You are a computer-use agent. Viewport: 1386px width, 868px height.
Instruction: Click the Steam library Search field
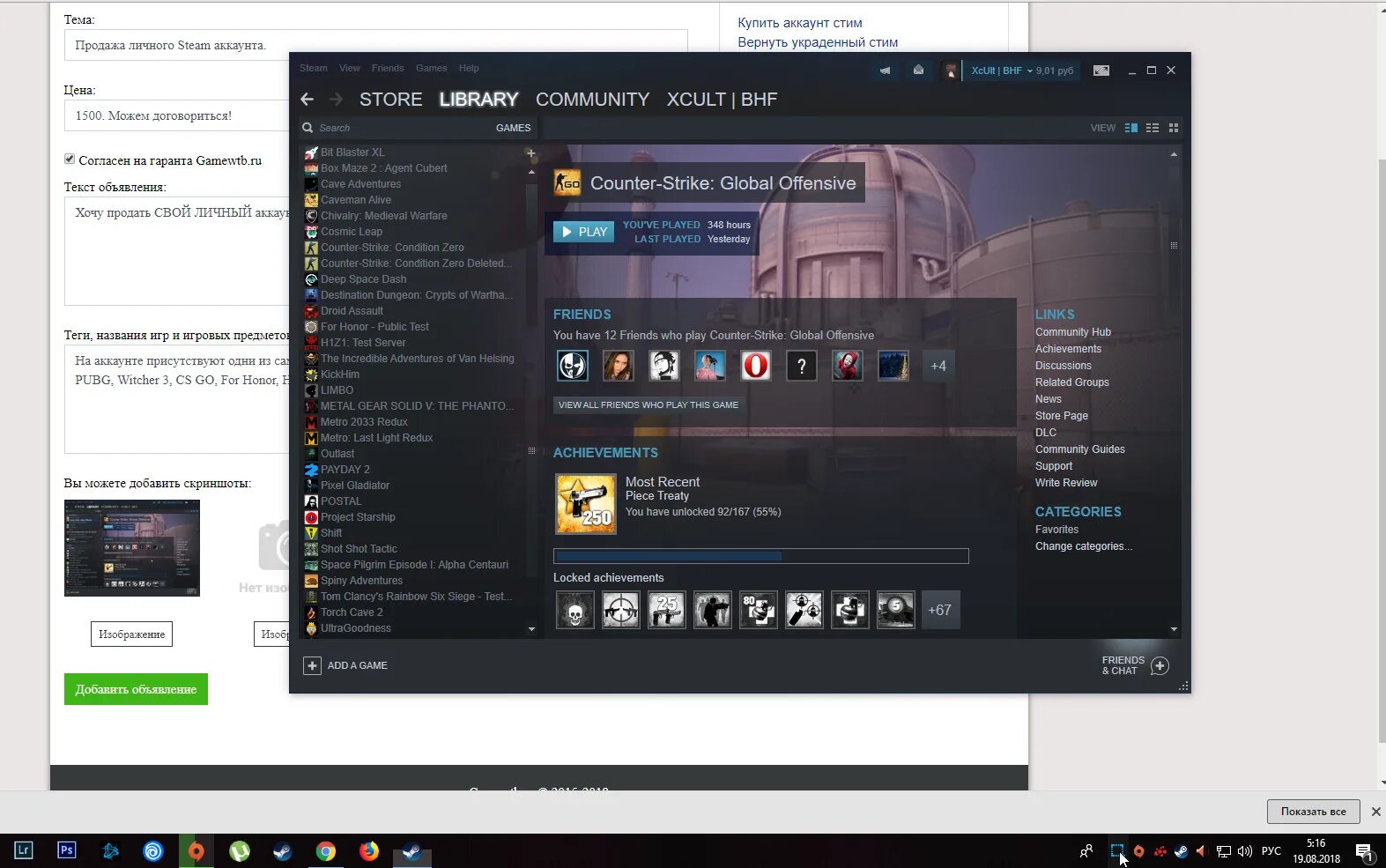[397, 128]
